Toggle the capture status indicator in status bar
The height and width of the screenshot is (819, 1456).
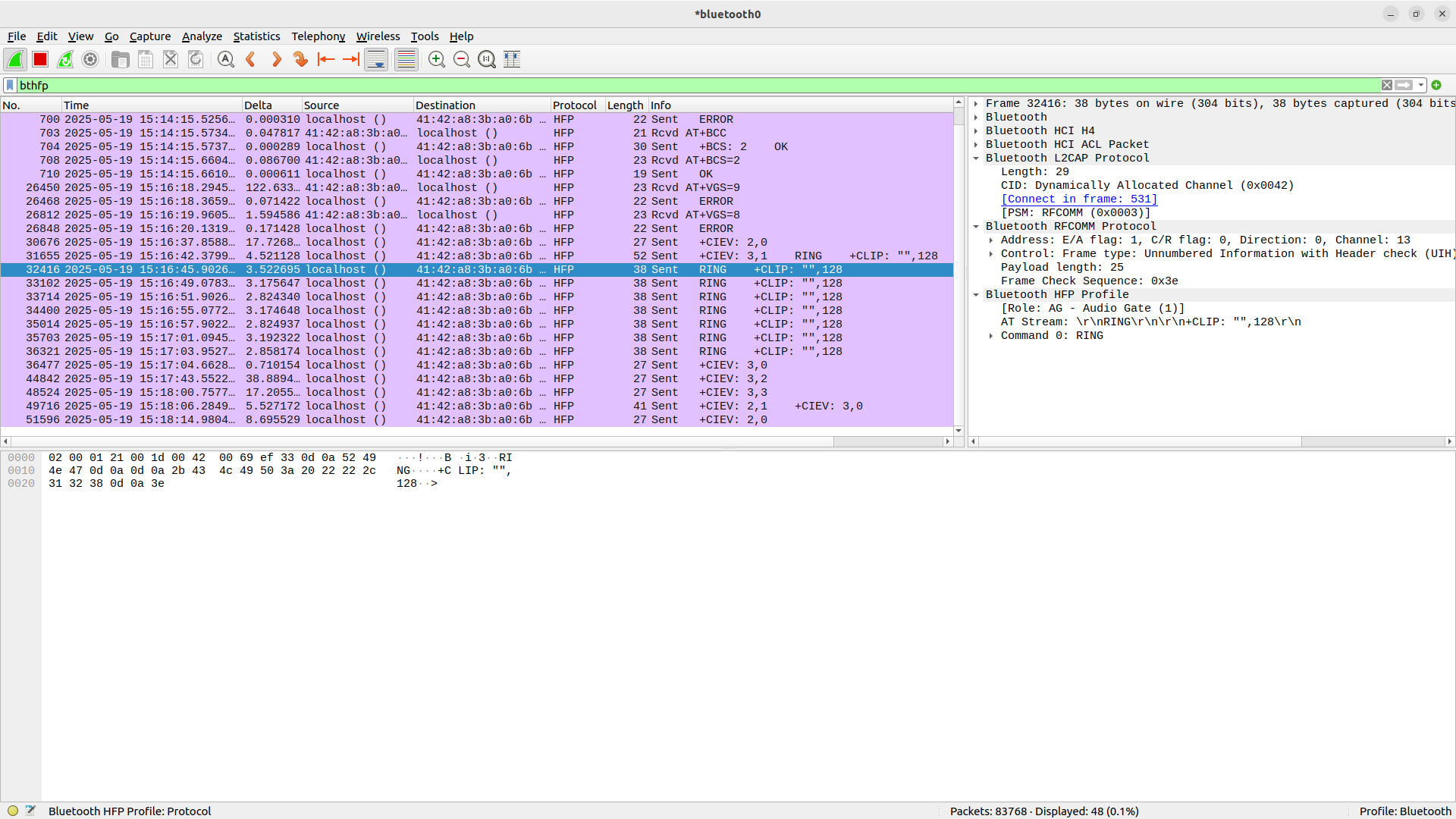point(13,811)
